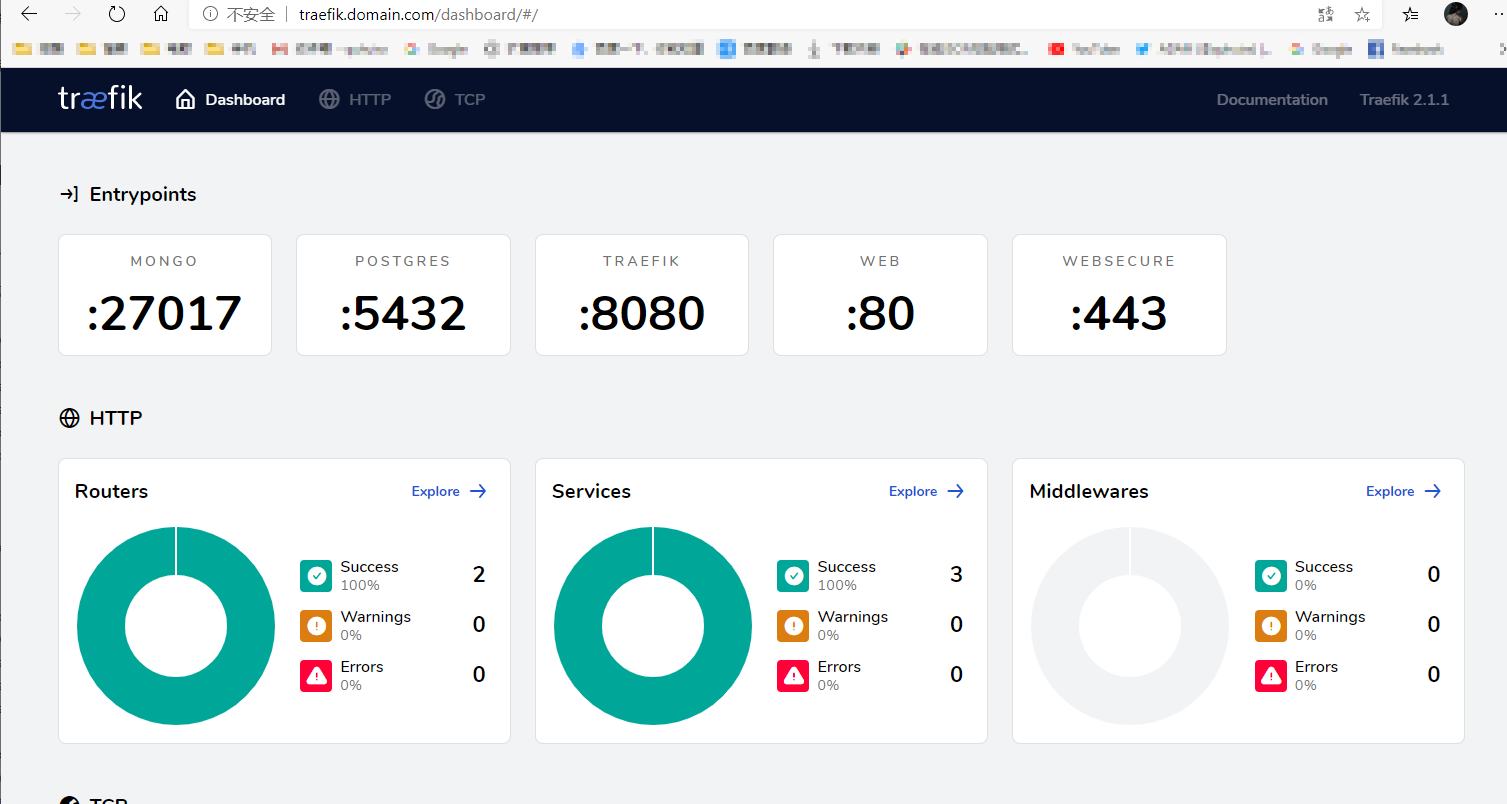Reload the page with refresh icon
Image resolution: width=1507 pixels, height=804 pixels.
click(x=117, y=14)
